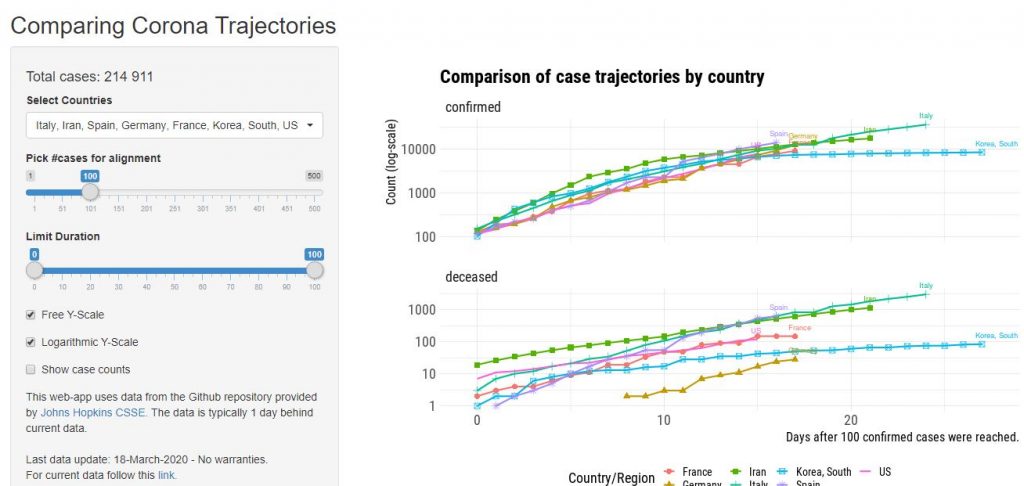1024x486 pixels.
Task: Click the selected countries list field
Action: 160,126
